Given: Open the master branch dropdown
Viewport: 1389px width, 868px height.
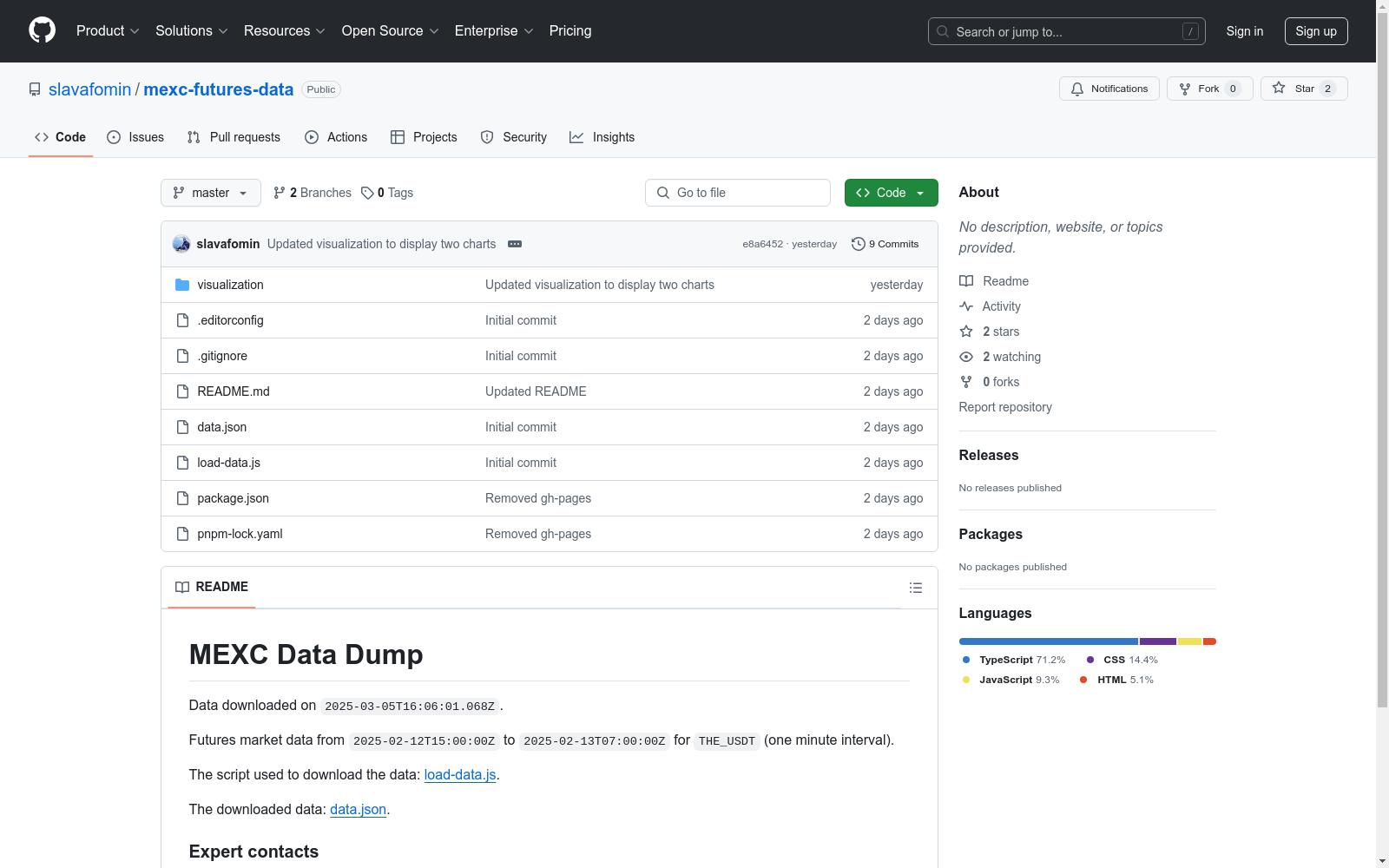Looking at the screenshot, I should click(210, 193).
